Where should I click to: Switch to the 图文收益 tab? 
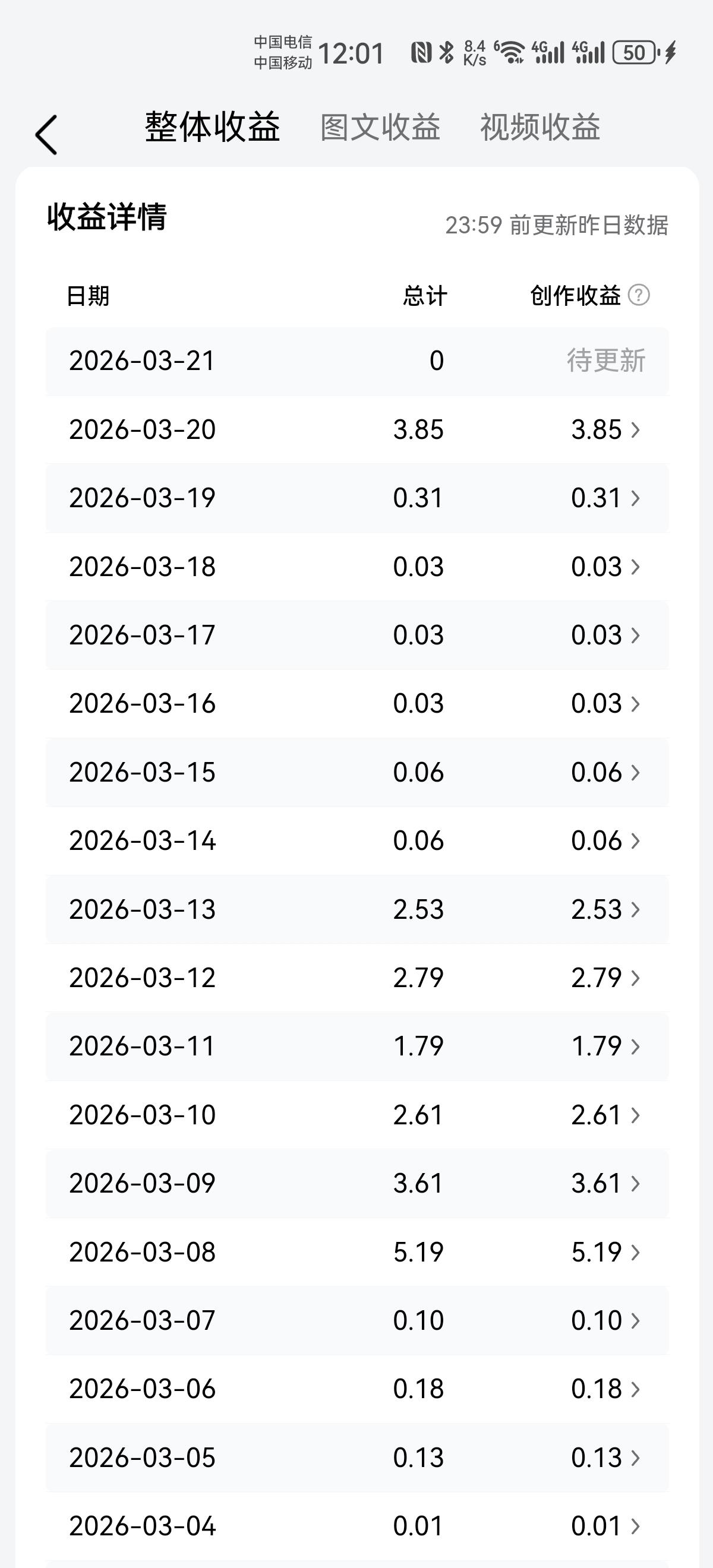380,127
